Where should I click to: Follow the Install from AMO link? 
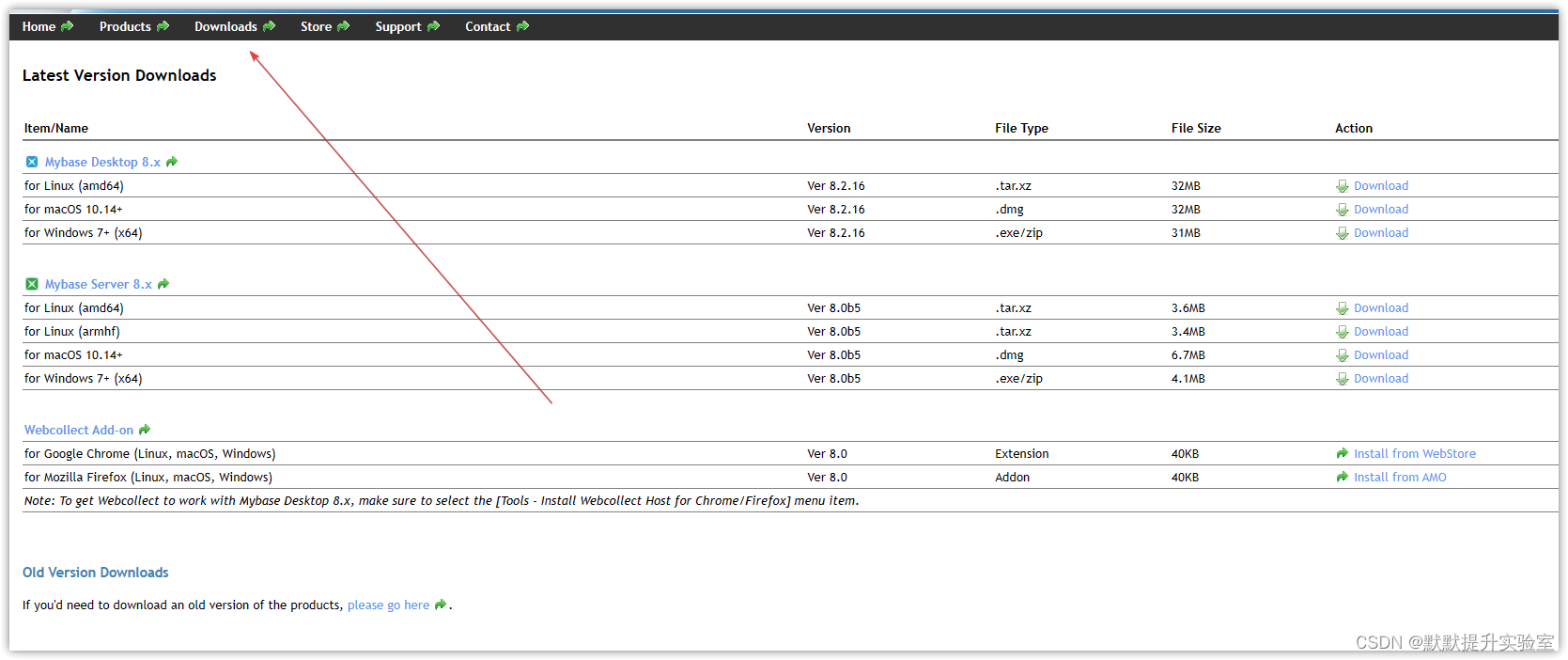click(1400, 477)
